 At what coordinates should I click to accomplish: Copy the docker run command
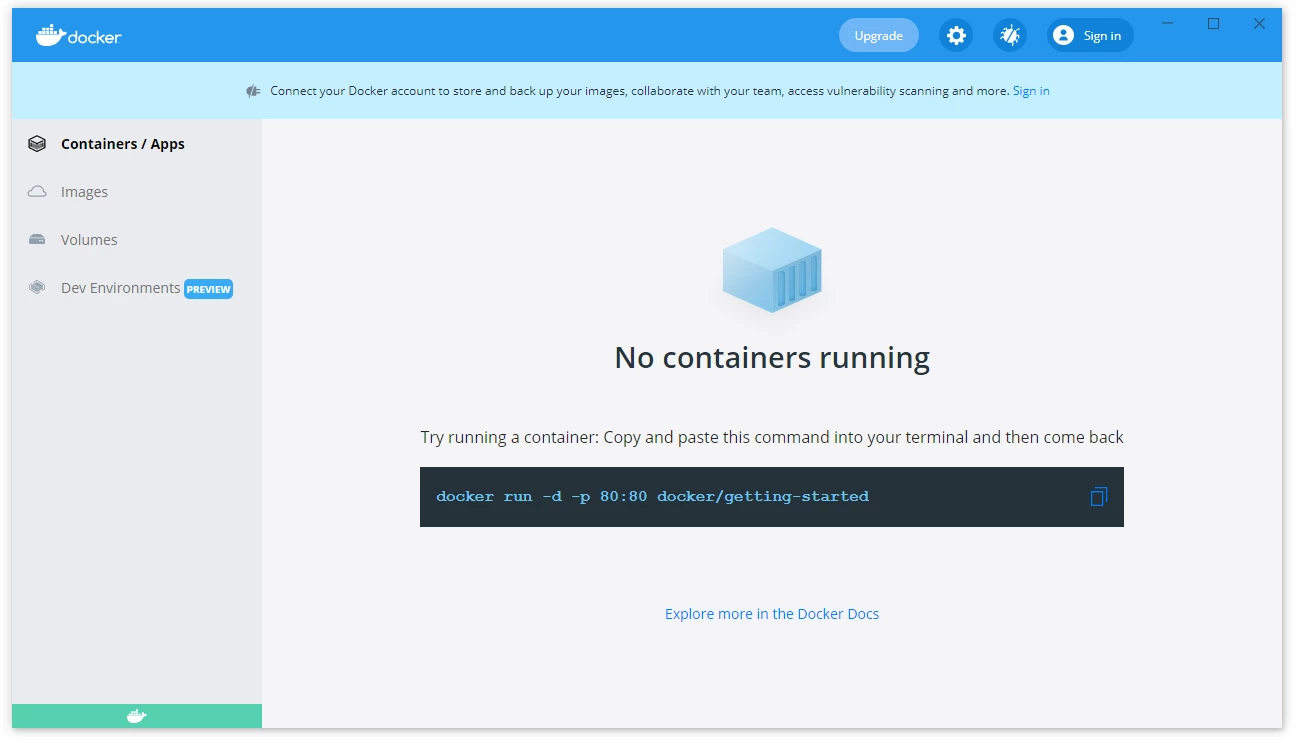coord(1098,497)
